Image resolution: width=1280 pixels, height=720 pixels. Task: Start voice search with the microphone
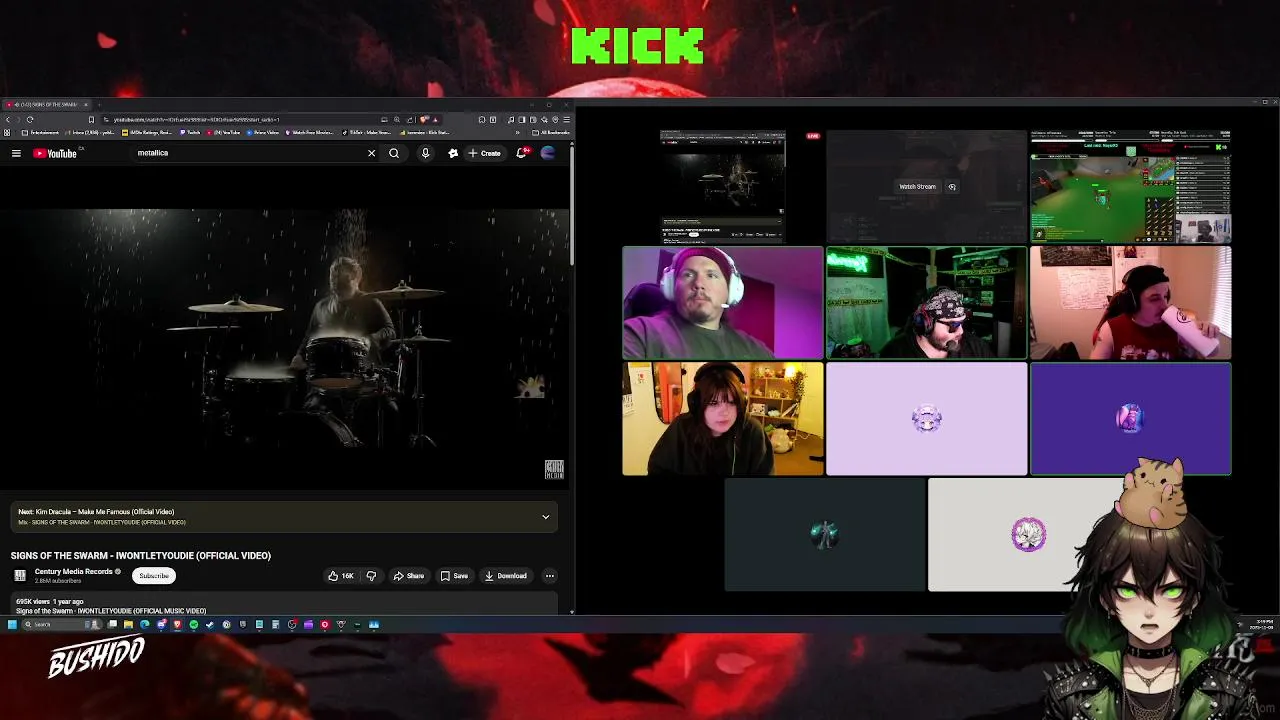[x=425, y=153]
